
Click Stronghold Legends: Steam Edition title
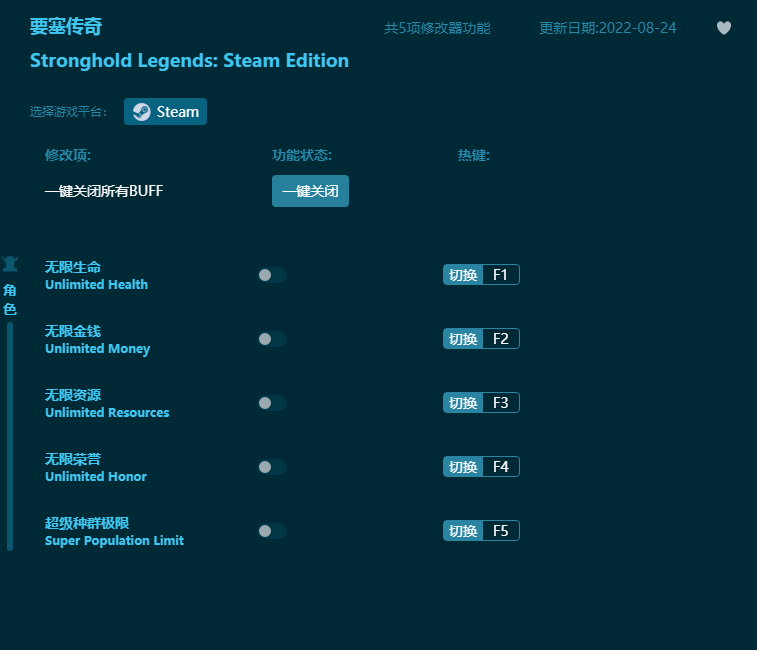click(189, 61)
